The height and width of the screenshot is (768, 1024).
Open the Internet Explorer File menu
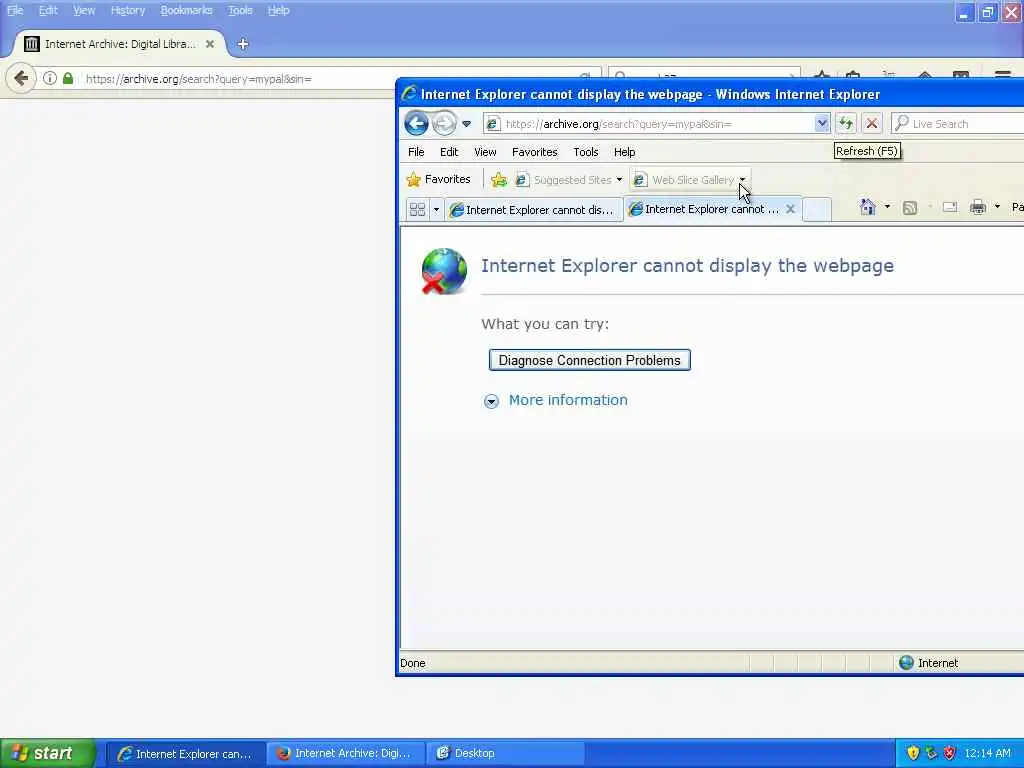click(416, 152)
